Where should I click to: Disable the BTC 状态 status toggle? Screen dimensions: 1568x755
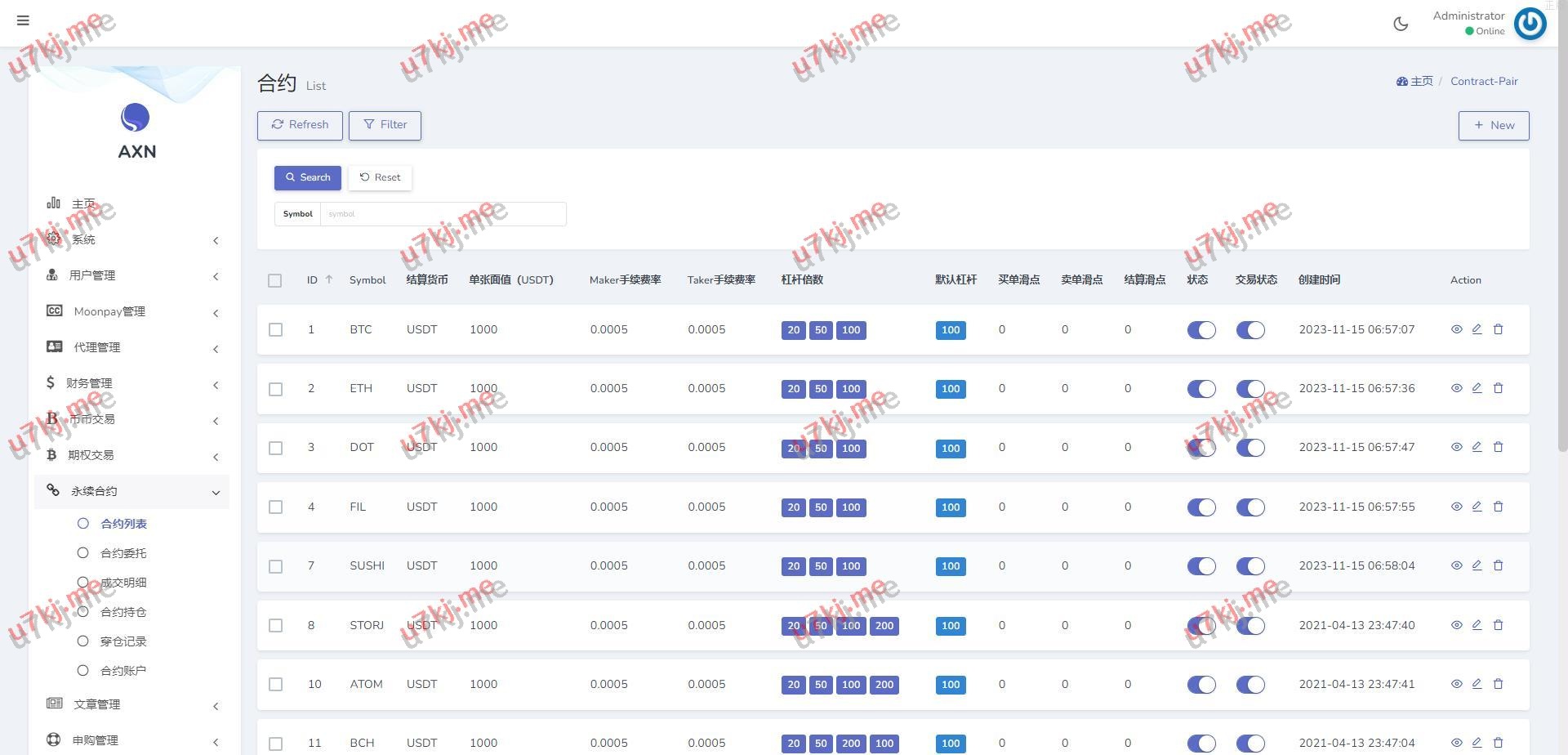tap(1201, 330)
